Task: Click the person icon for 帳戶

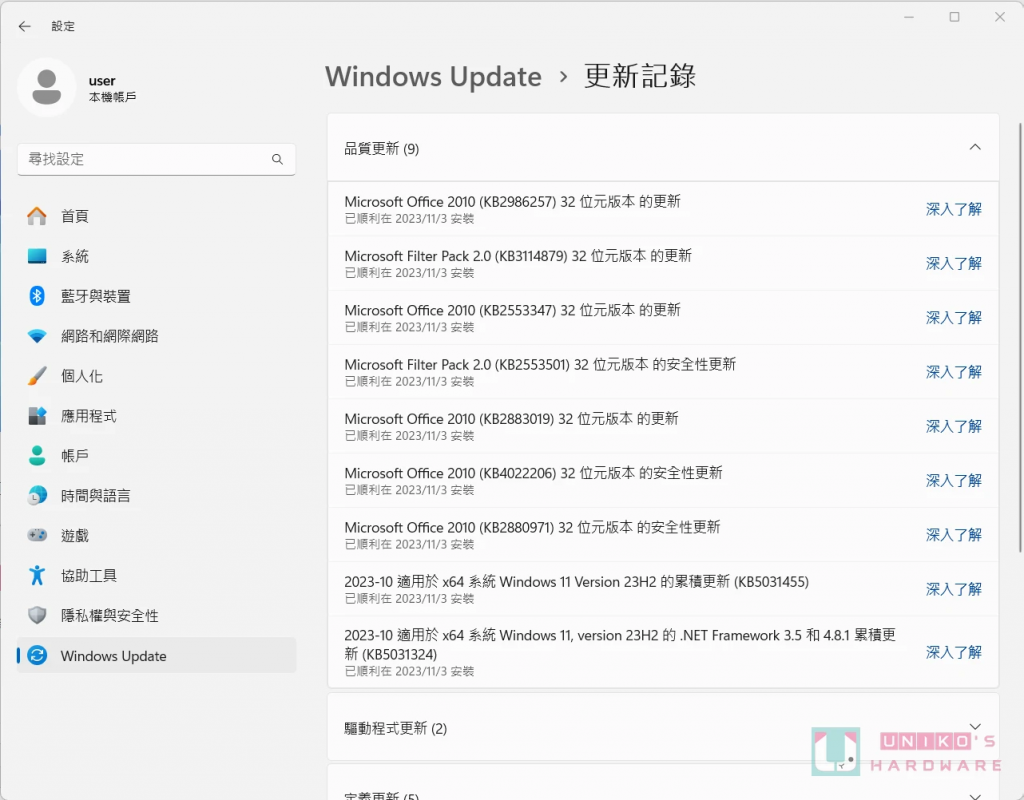Action: tap(37, 456)
